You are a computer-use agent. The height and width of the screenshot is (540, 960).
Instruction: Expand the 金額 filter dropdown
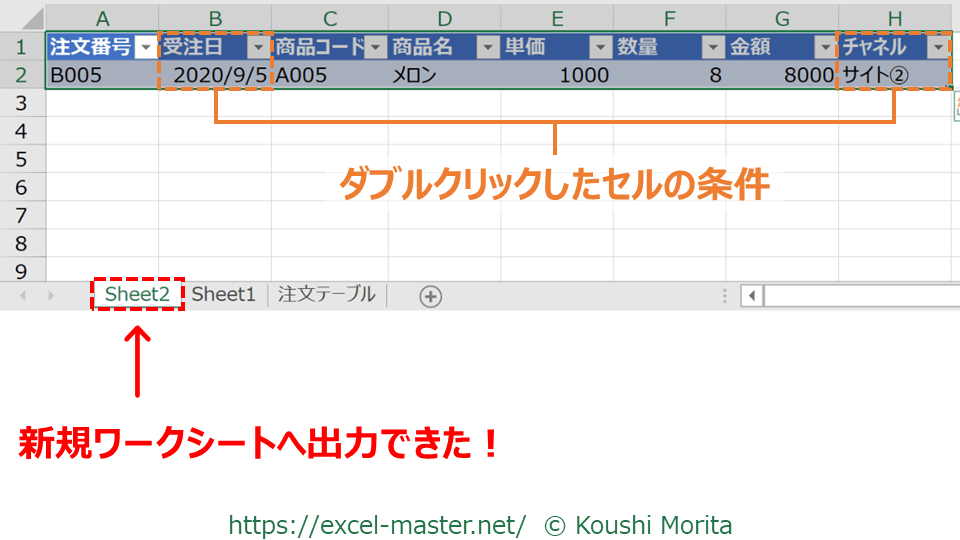coord(825,47)
